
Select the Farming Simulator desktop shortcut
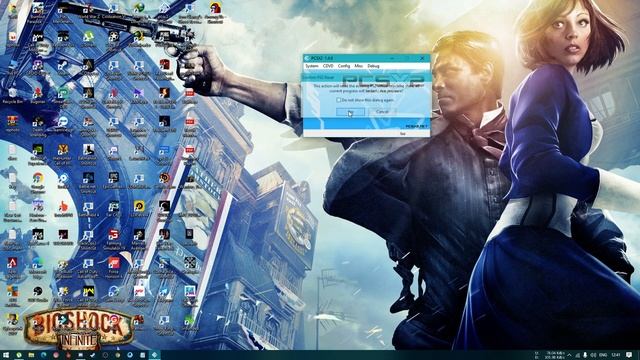coord(114,240)
